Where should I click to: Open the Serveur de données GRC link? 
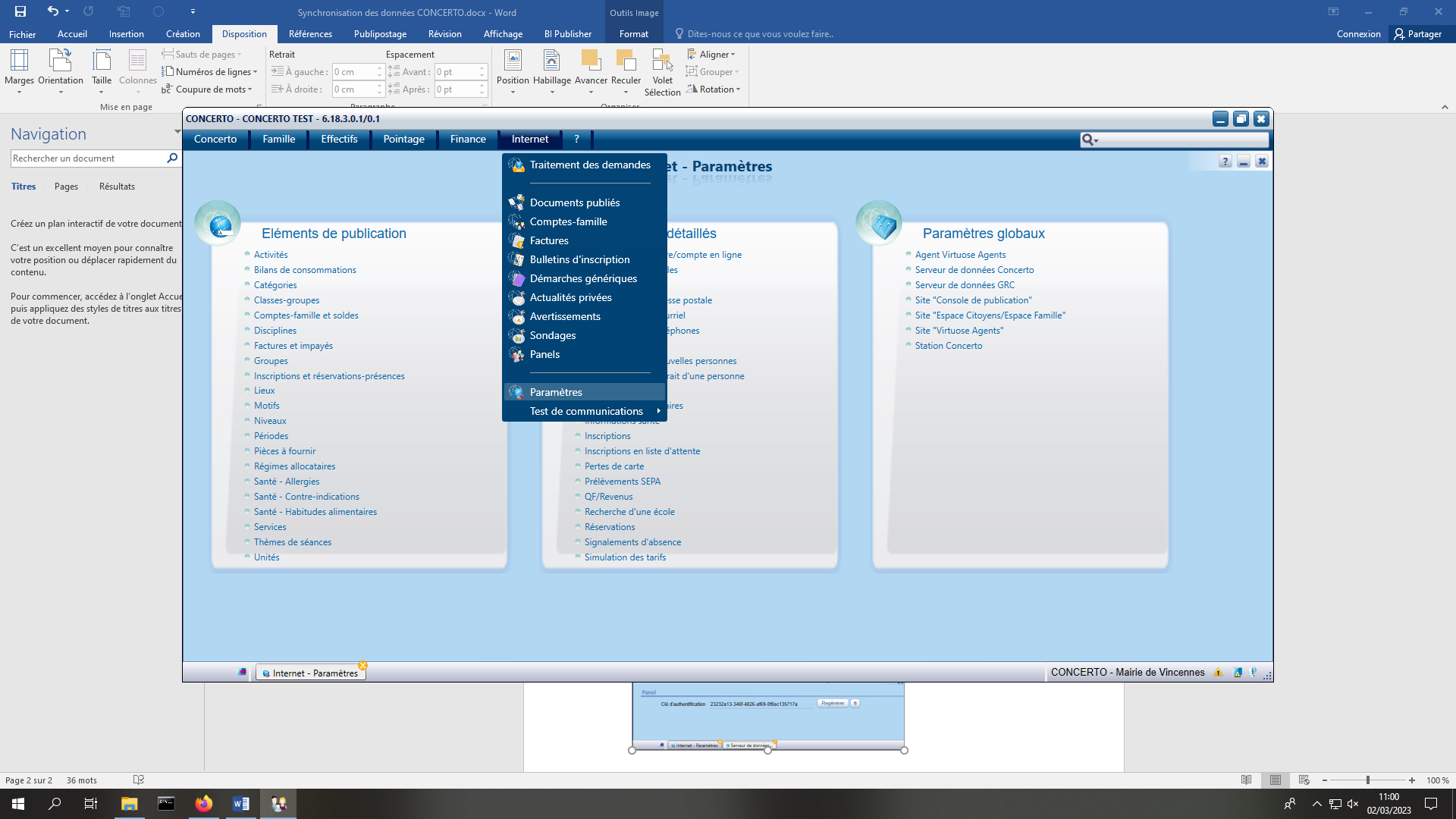coord(965,285)
